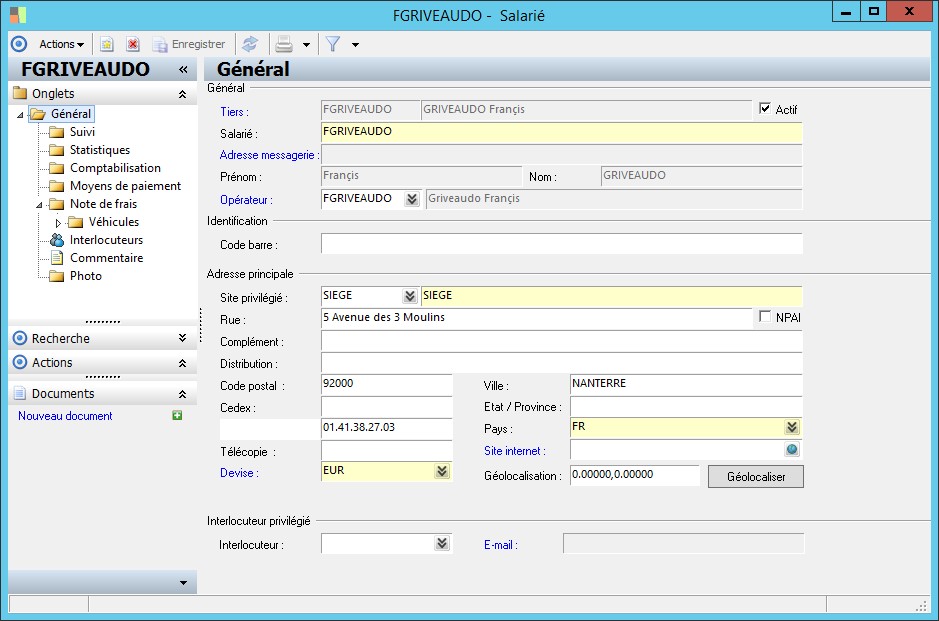Image resolution: width=939 pixels, height=621 pixels.
Task: Click the red delete record icon
Action: 132,44
